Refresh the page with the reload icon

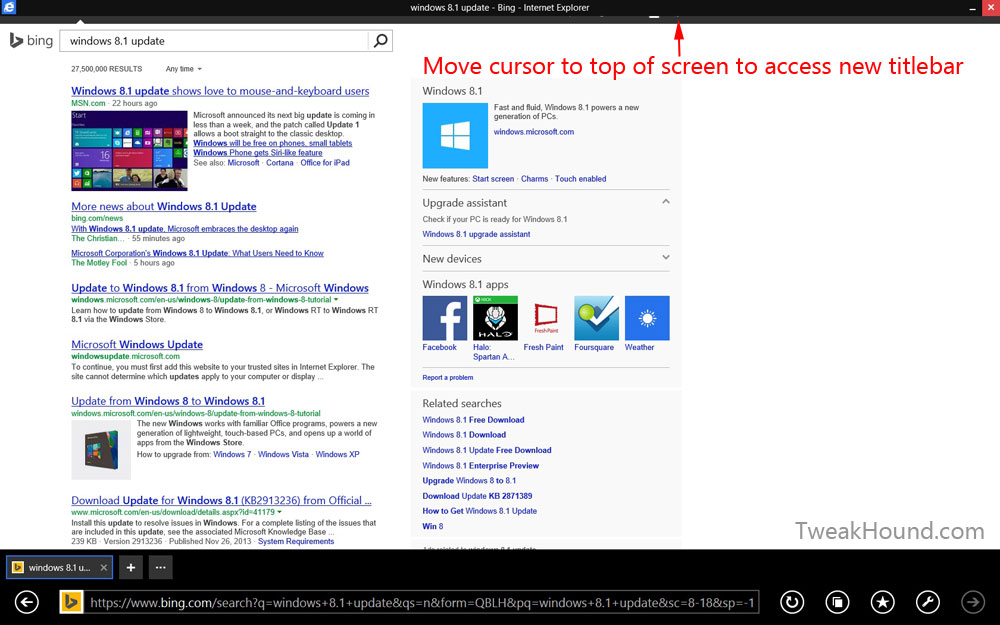791,602
